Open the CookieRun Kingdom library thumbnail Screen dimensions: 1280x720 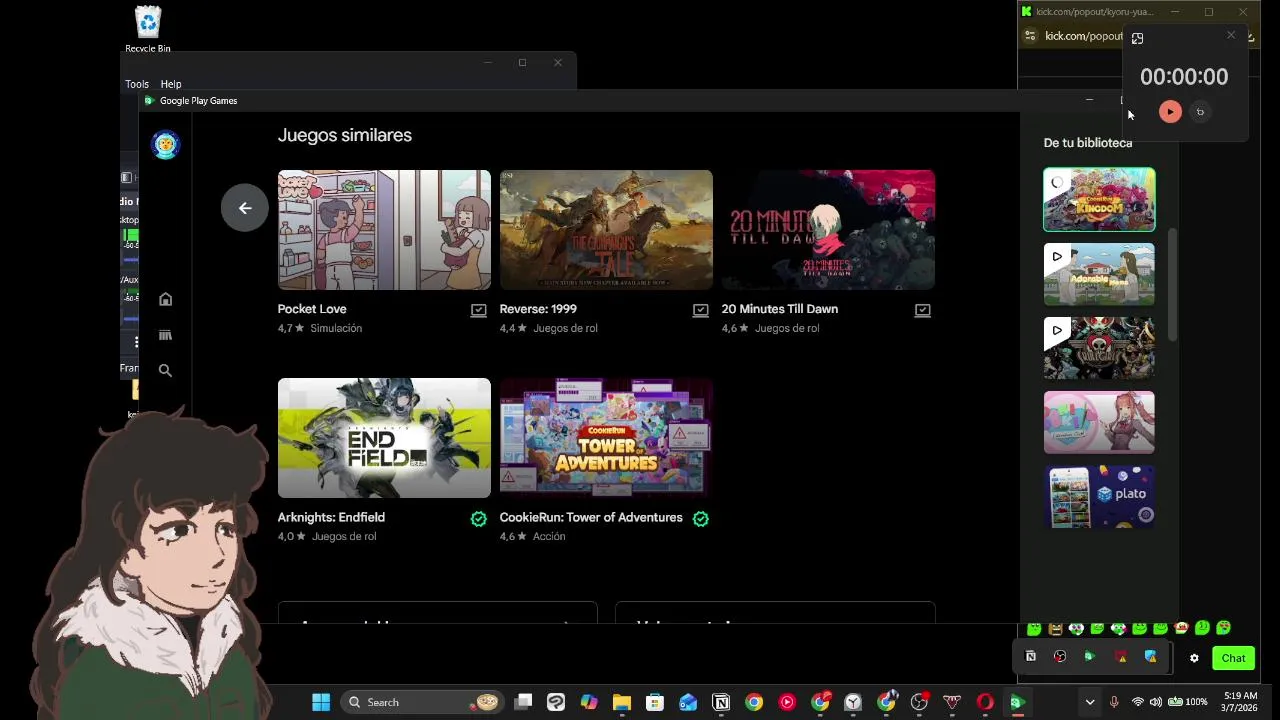coord(1099,200)
